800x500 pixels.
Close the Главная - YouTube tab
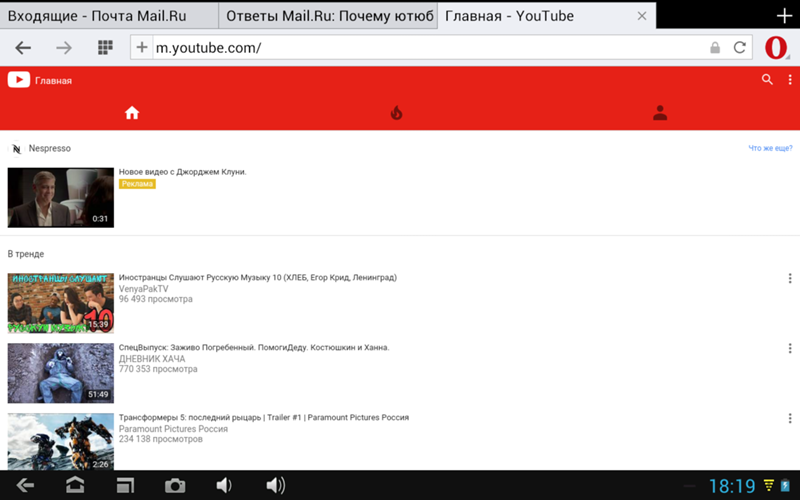642,16
